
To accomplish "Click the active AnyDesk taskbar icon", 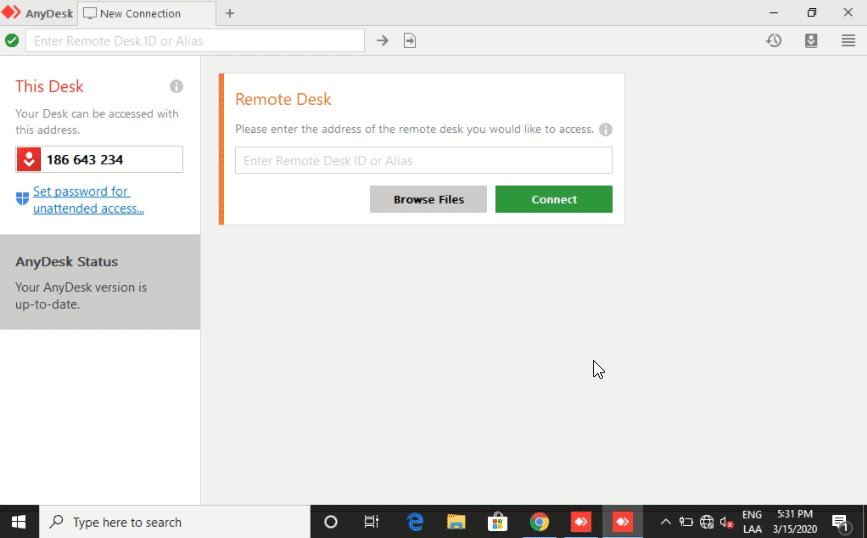I will tap(623, 521).
